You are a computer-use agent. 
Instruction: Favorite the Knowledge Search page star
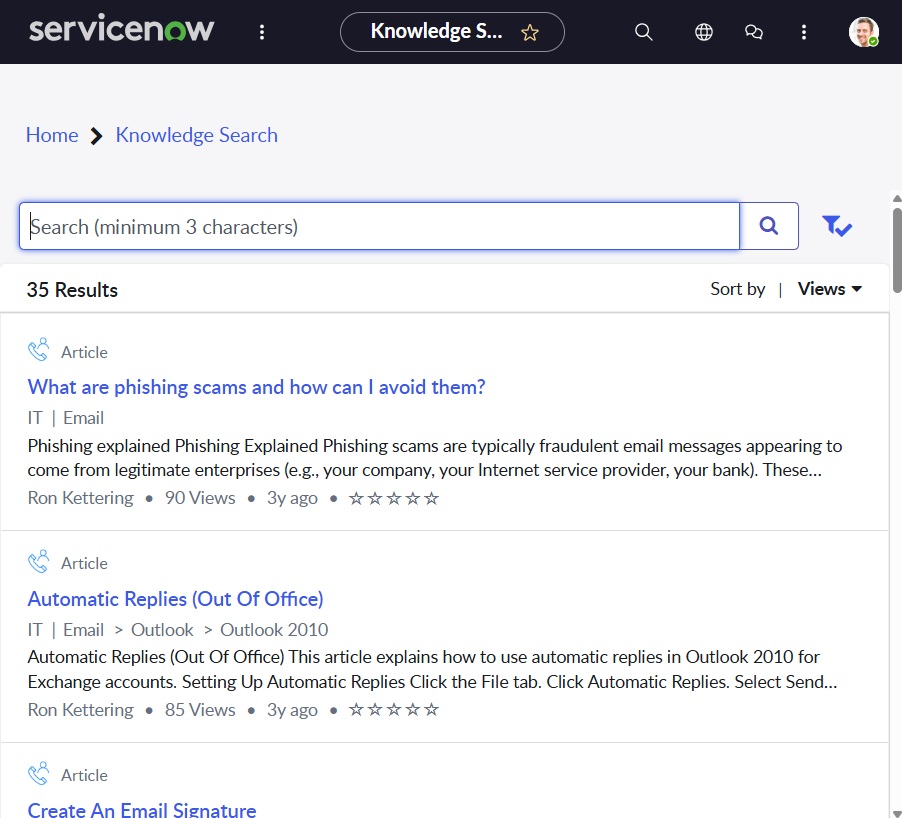pyautogui.click(x=529, y=33)
